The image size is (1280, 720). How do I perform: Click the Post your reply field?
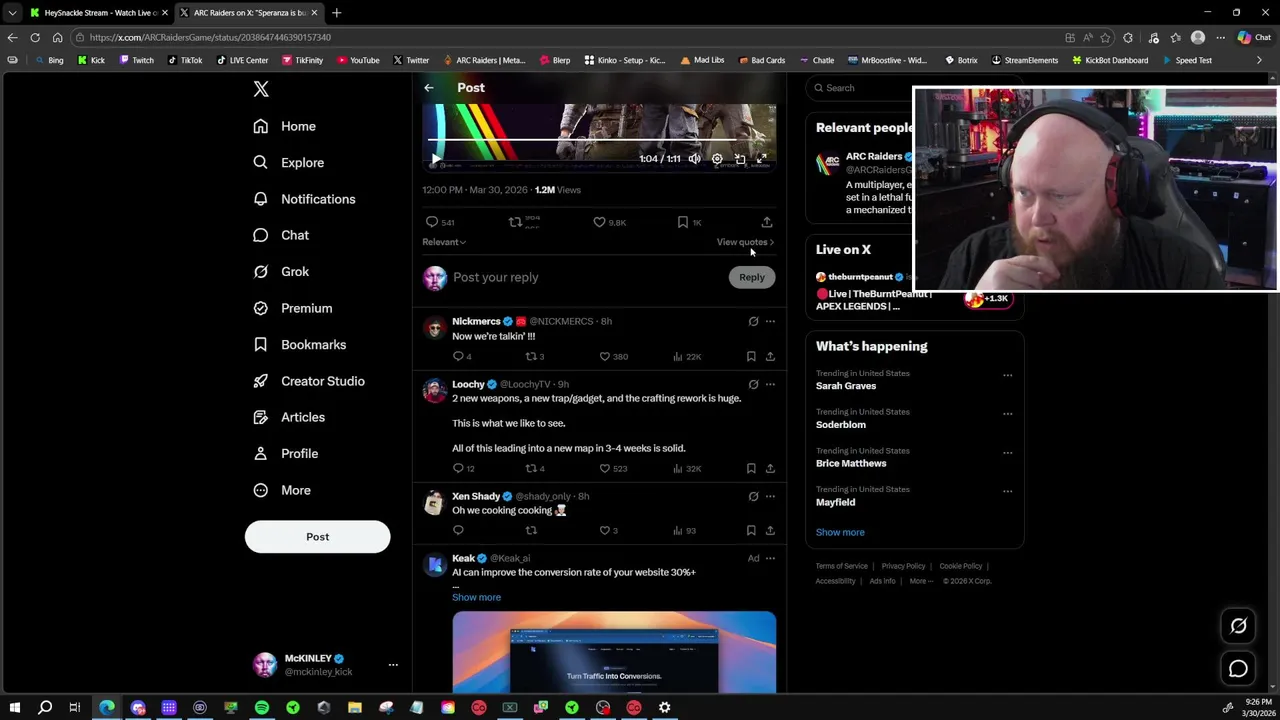point(585,277)
